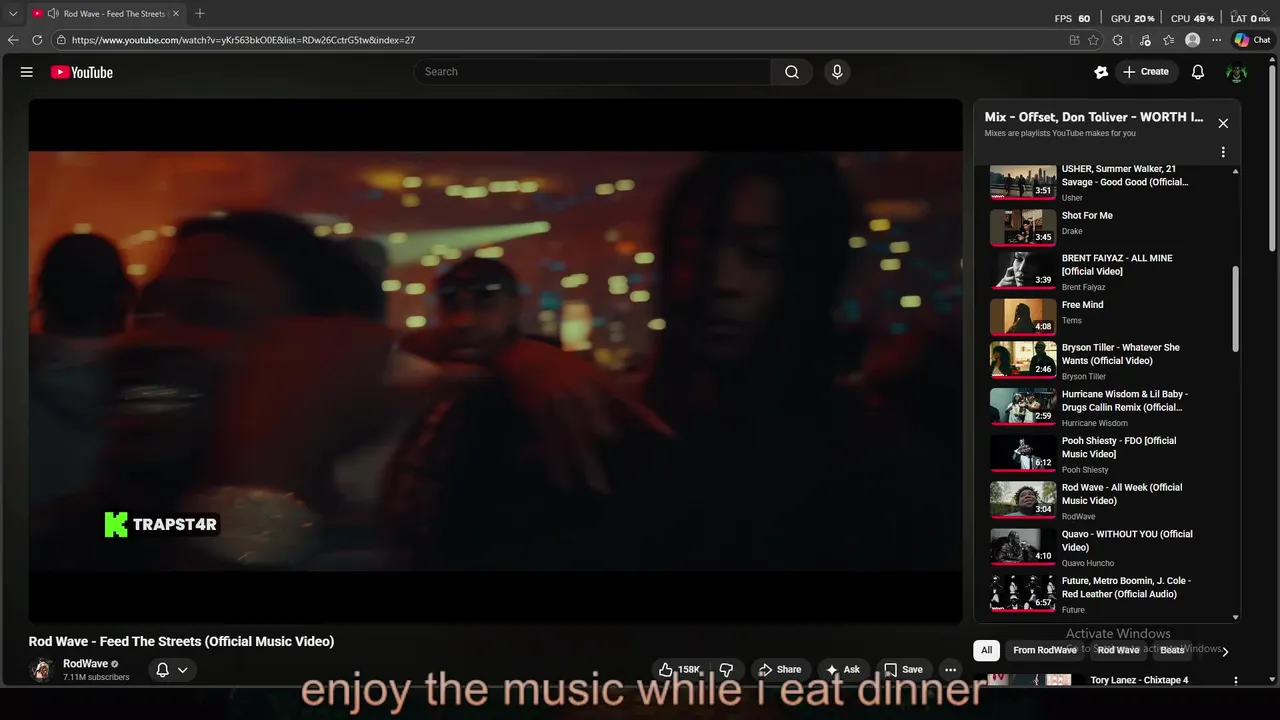Go back with the browser back arrow

pyautogui.click(x=13, y=40)
